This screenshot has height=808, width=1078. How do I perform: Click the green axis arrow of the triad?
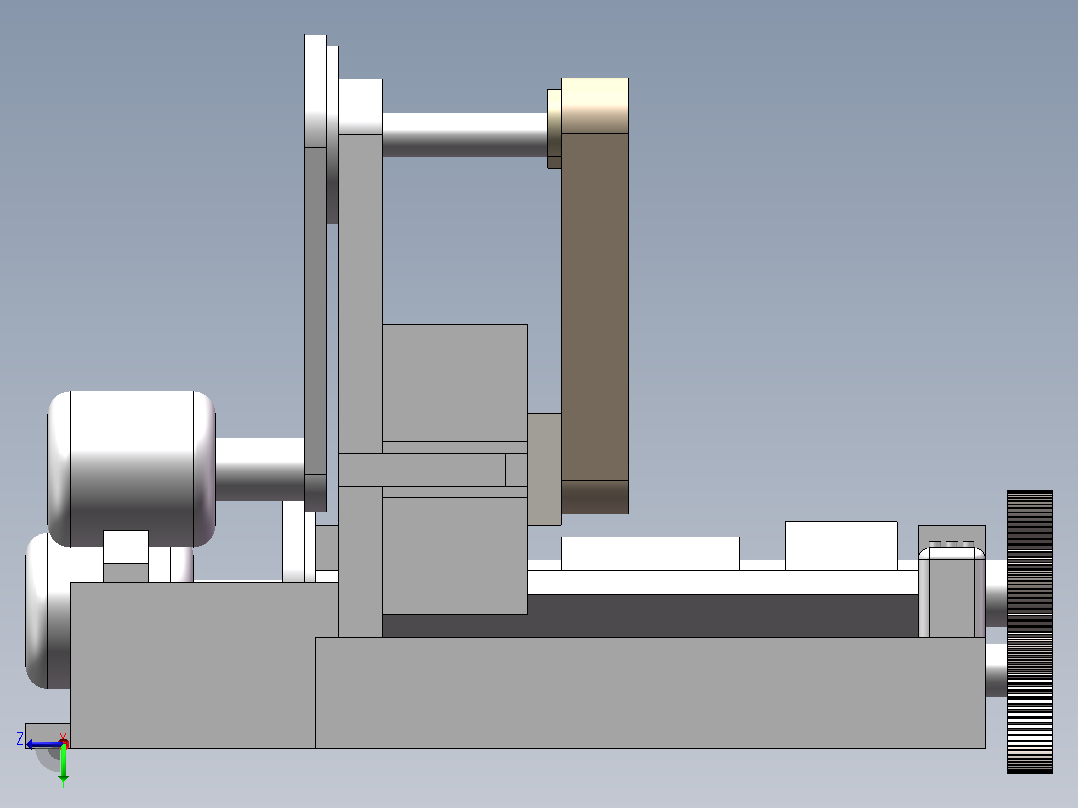[63, 764]
